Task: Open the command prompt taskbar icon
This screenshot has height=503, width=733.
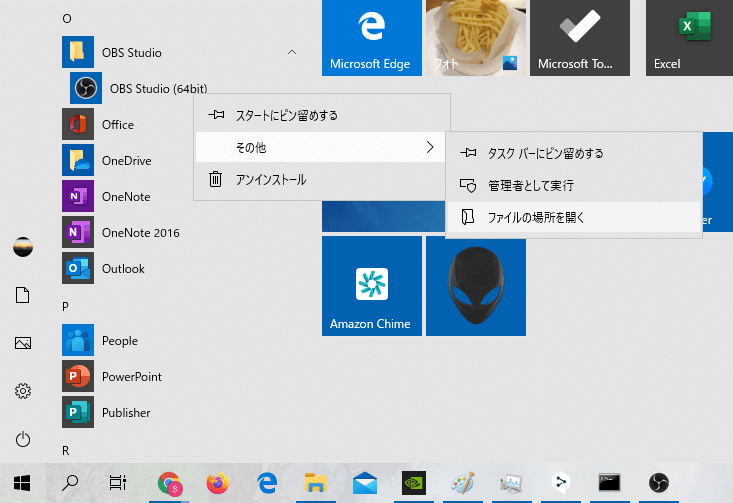Action: point(610,483)
